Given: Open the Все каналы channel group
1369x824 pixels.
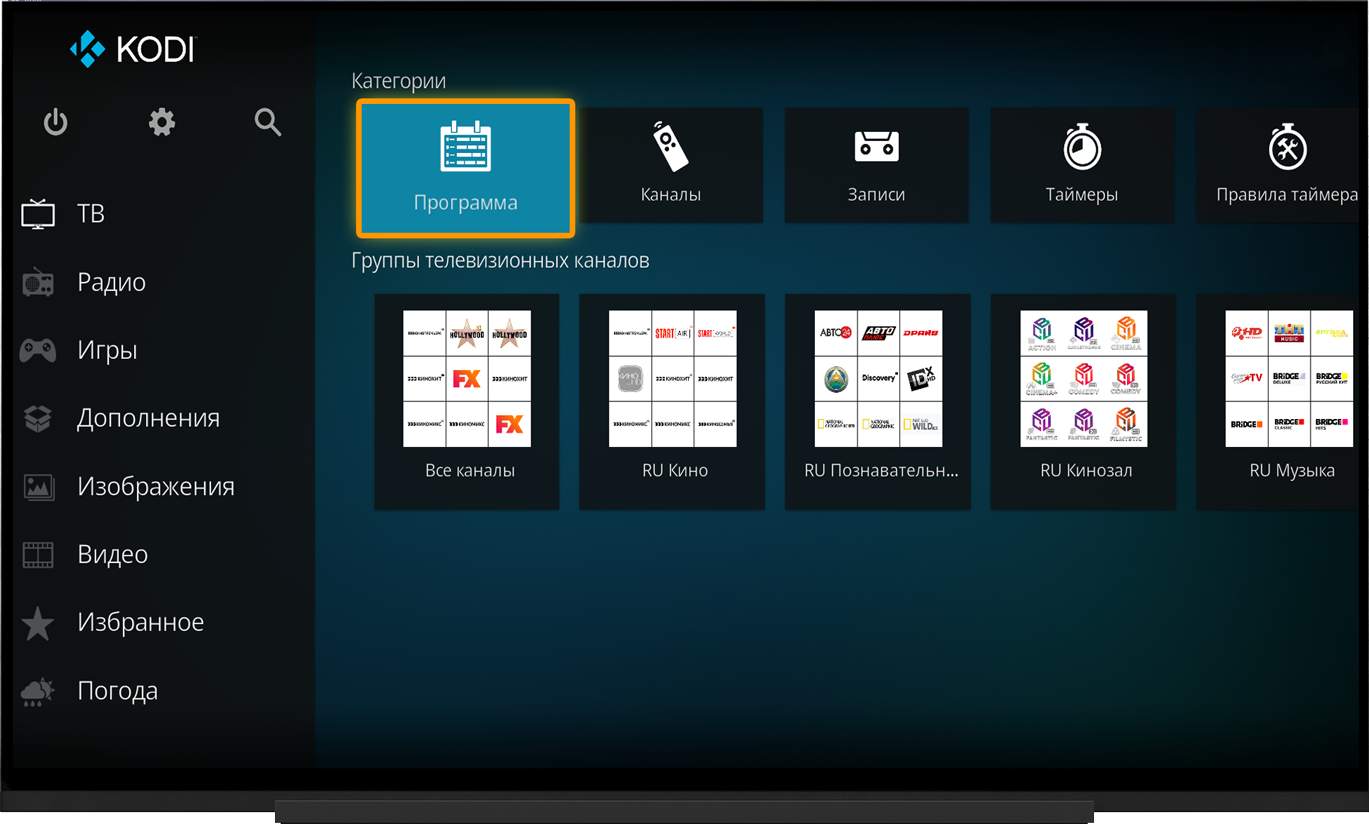Looking at the screenshot, I should (467, 402).
